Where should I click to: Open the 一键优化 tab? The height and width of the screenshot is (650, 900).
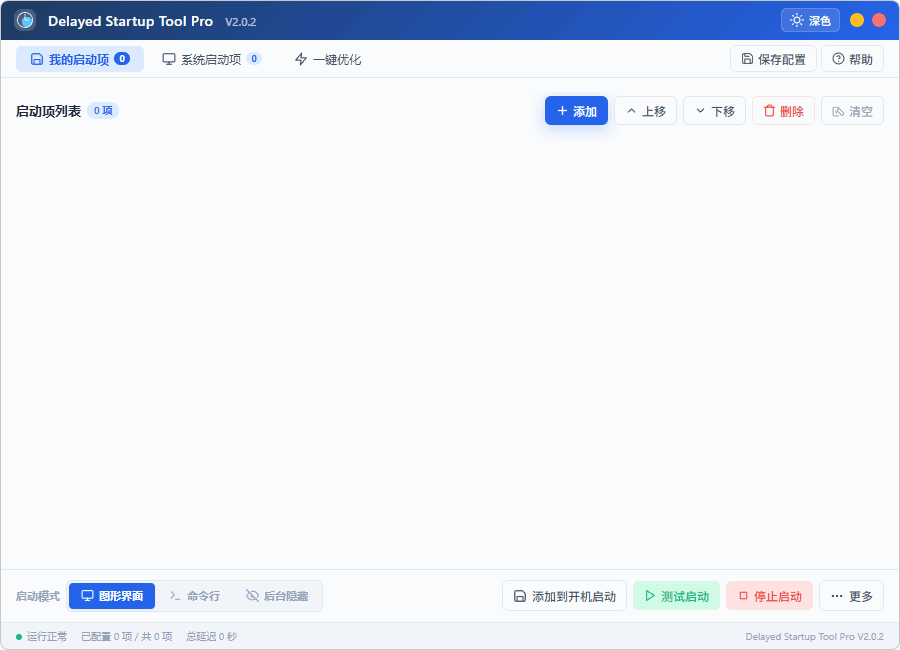[328, 59]
